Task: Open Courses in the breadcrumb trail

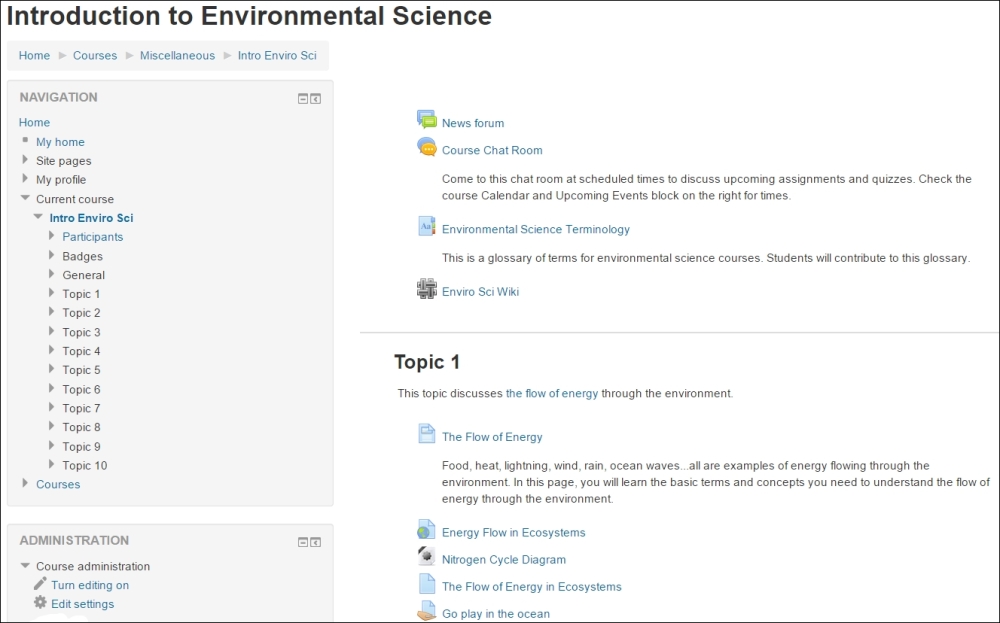Action: [x=95, y=55]
